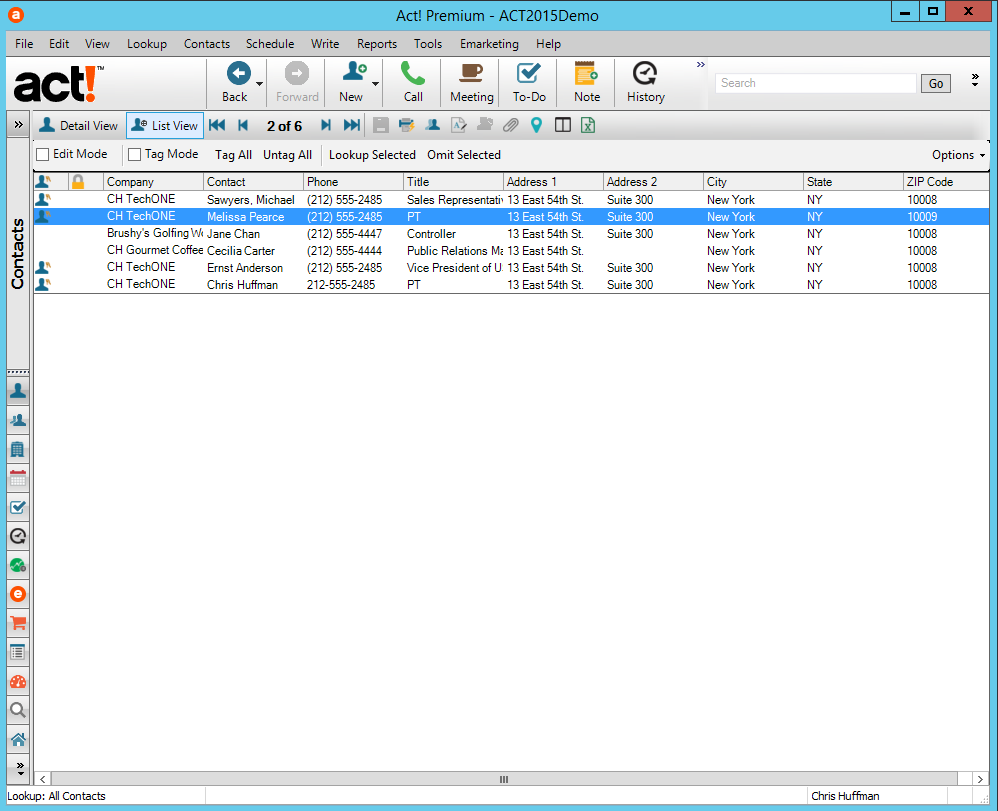Viewport: 998px width, 811px height.
Task: Click in the Search input field
Action: [815, 83]
